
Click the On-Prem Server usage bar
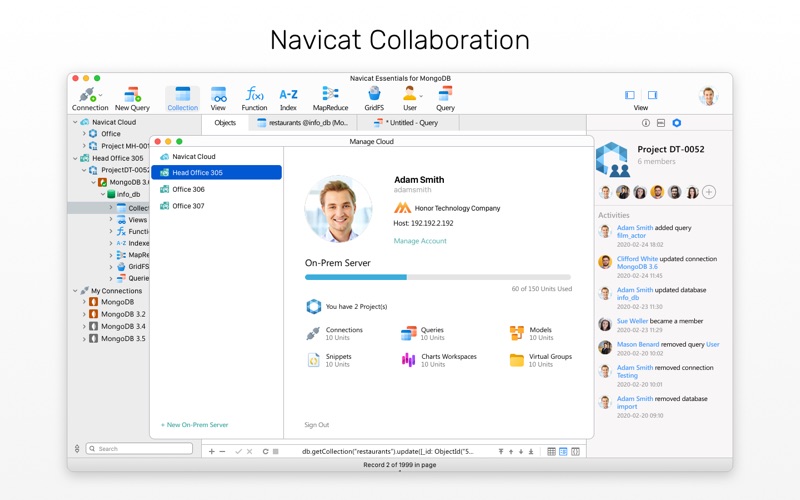[x=438, y=277]
